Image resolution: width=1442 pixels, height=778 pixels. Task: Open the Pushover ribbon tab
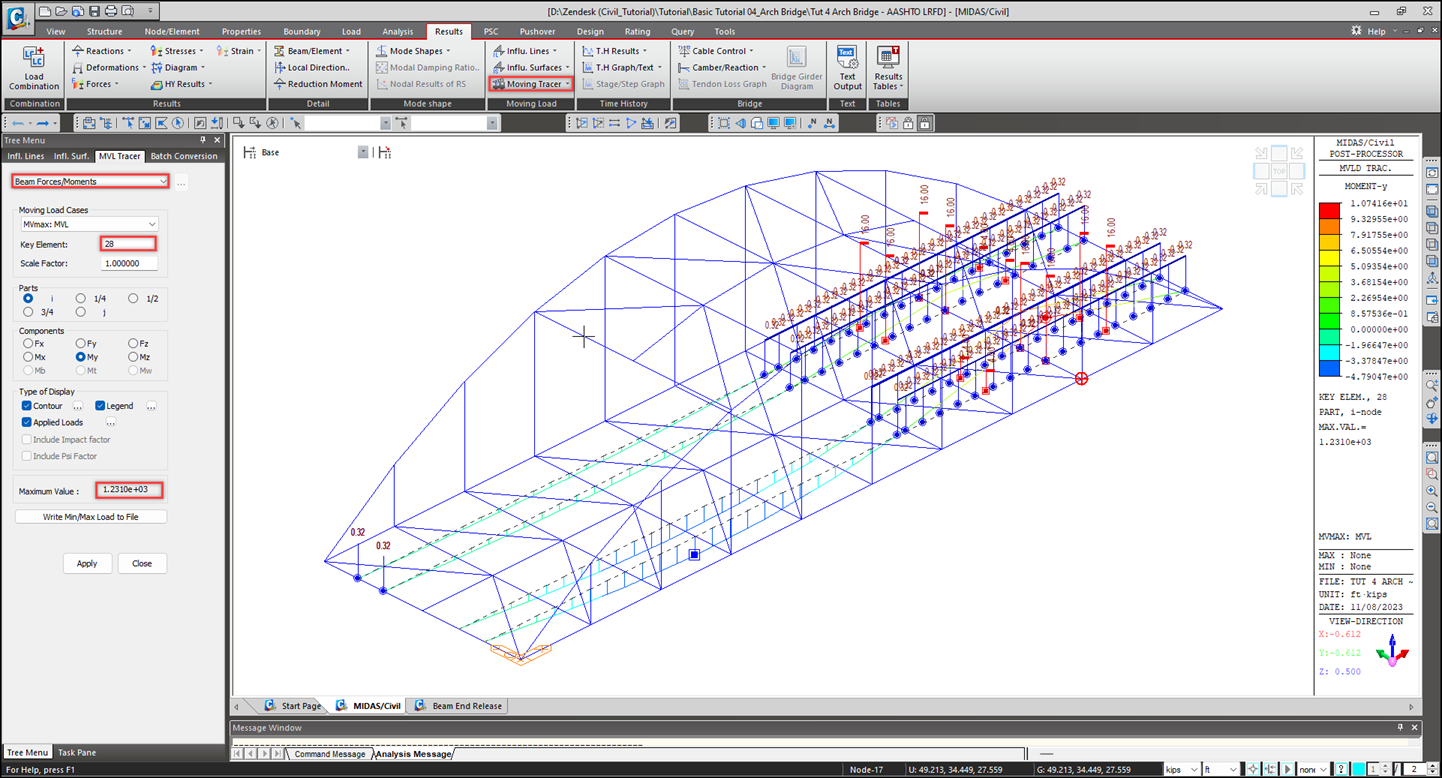click(x=537, y=32)
